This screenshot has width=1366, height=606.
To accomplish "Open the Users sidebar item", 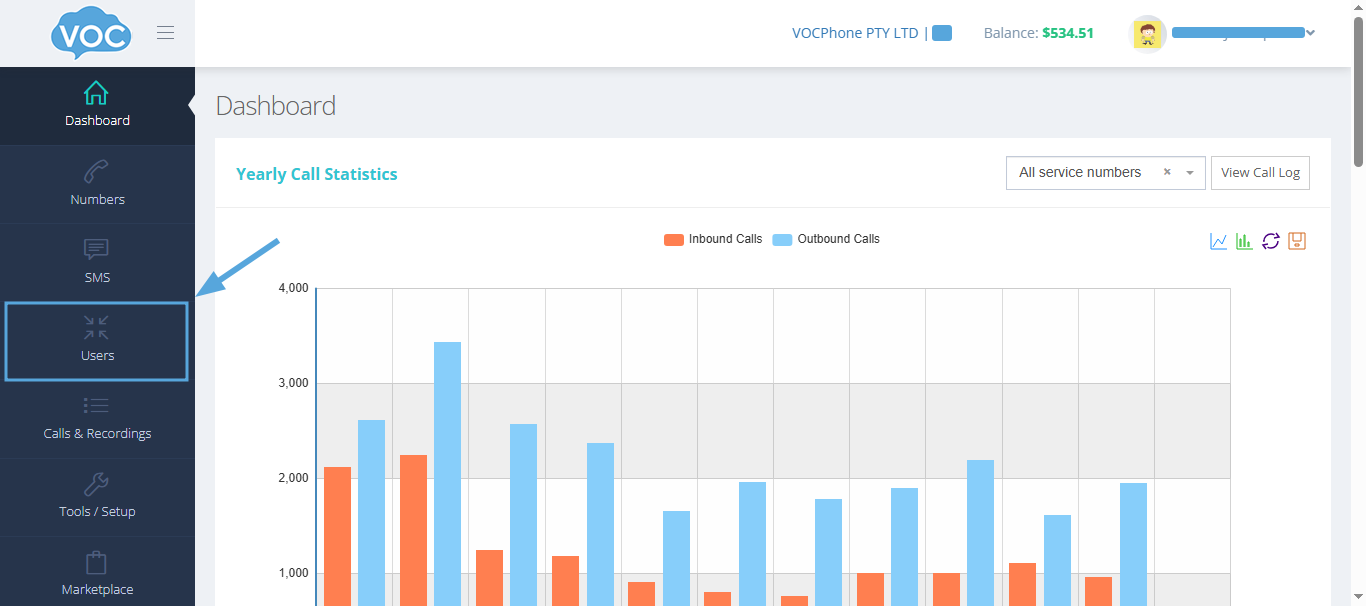I will (x=97, y=340).
